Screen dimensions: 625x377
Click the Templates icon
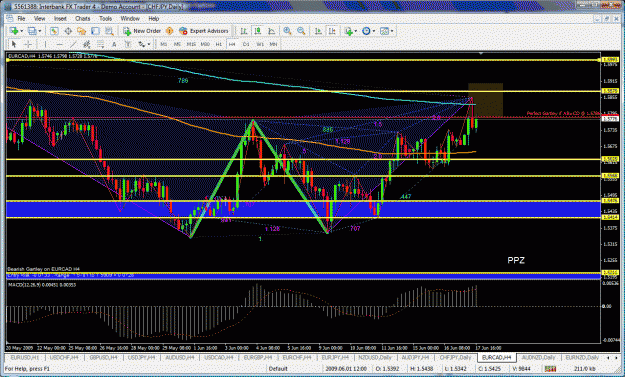tap(384, 31)
